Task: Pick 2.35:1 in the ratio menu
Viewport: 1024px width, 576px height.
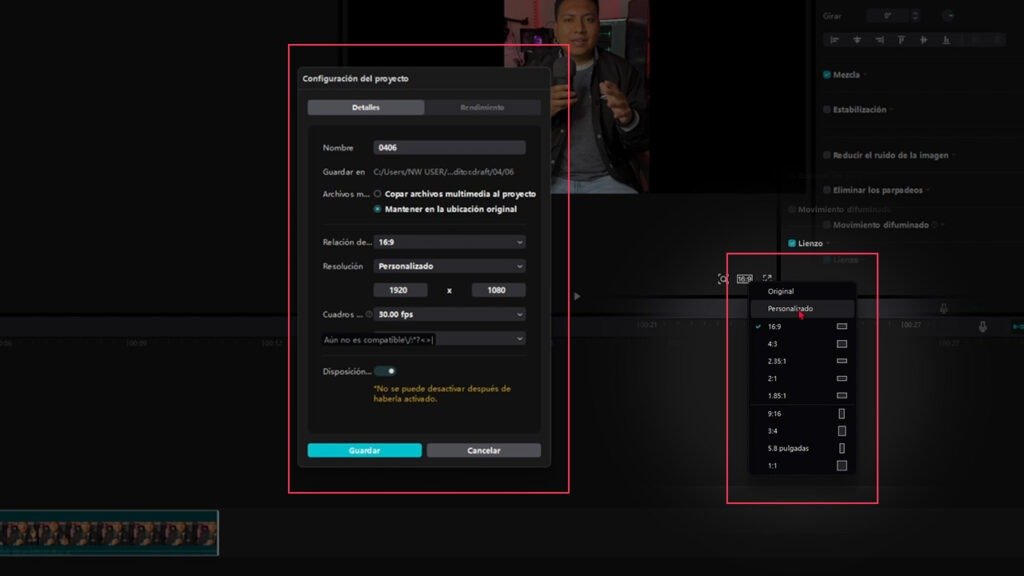Action: pos(802,360)
